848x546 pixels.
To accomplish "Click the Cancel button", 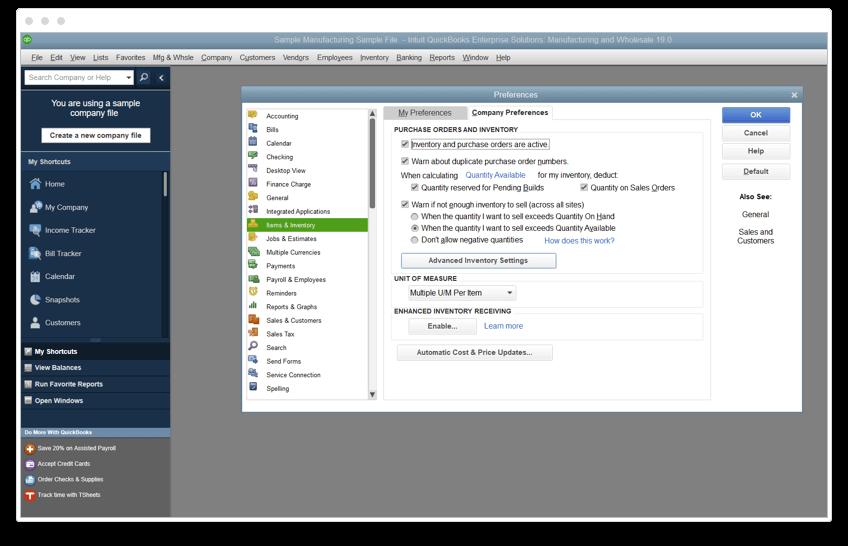I will pyautogui.click(x=756, y=133).
